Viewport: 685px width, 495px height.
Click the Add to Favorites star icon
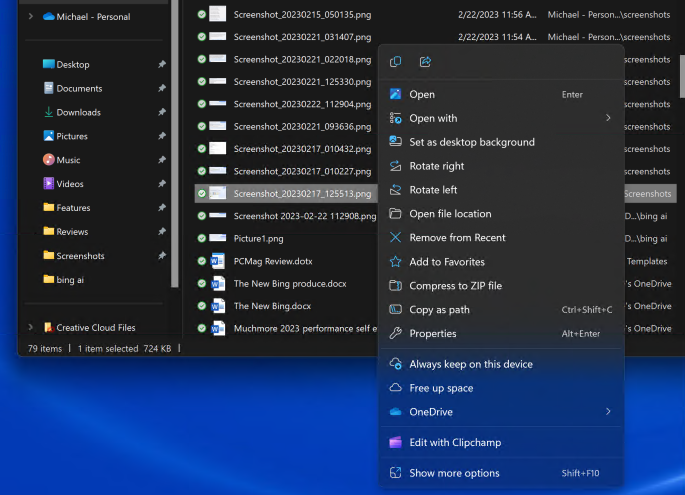(x=396, y=262)
